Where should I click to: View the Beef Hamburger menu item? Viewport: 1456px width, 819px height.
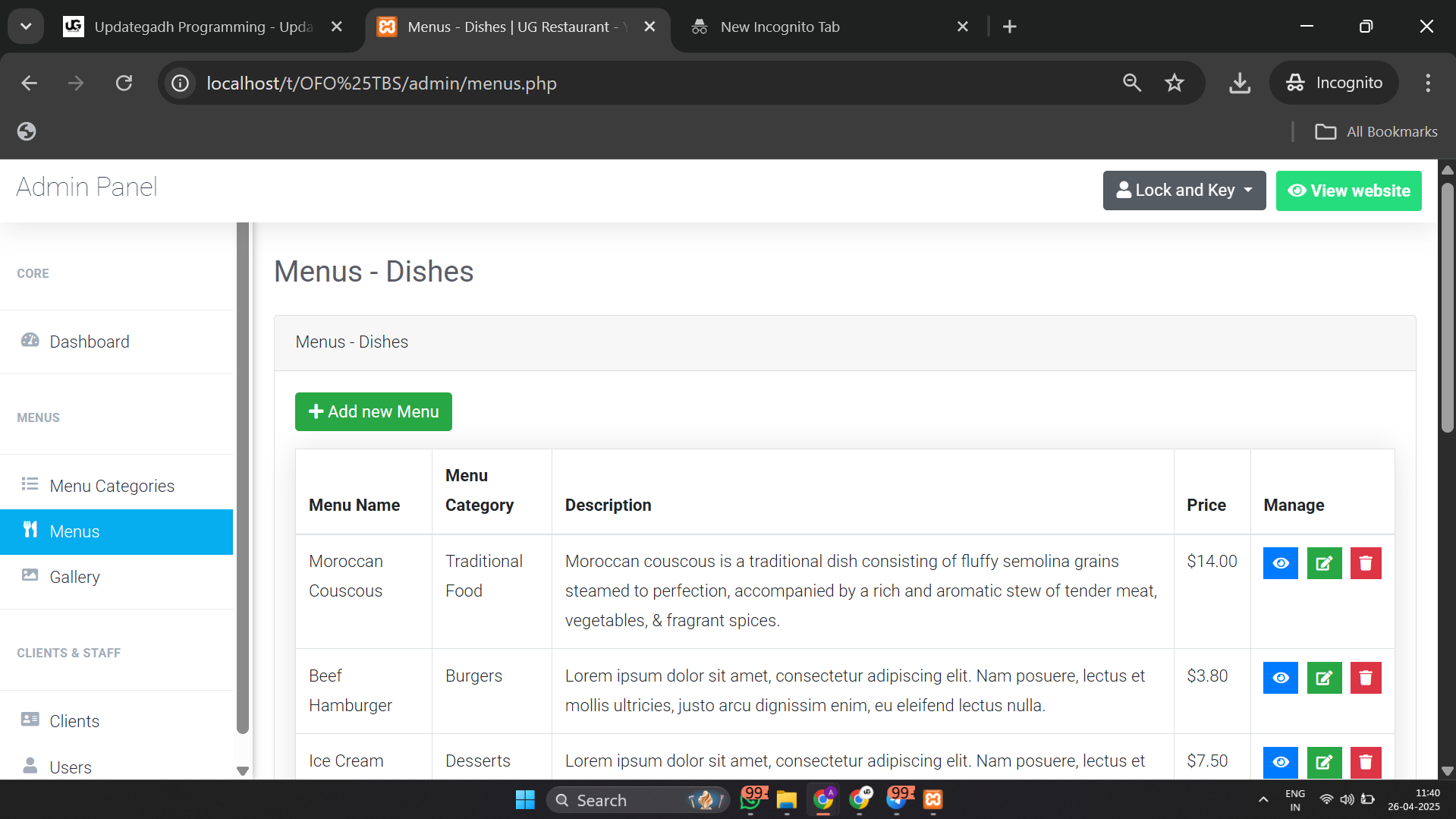[1281, 678]
